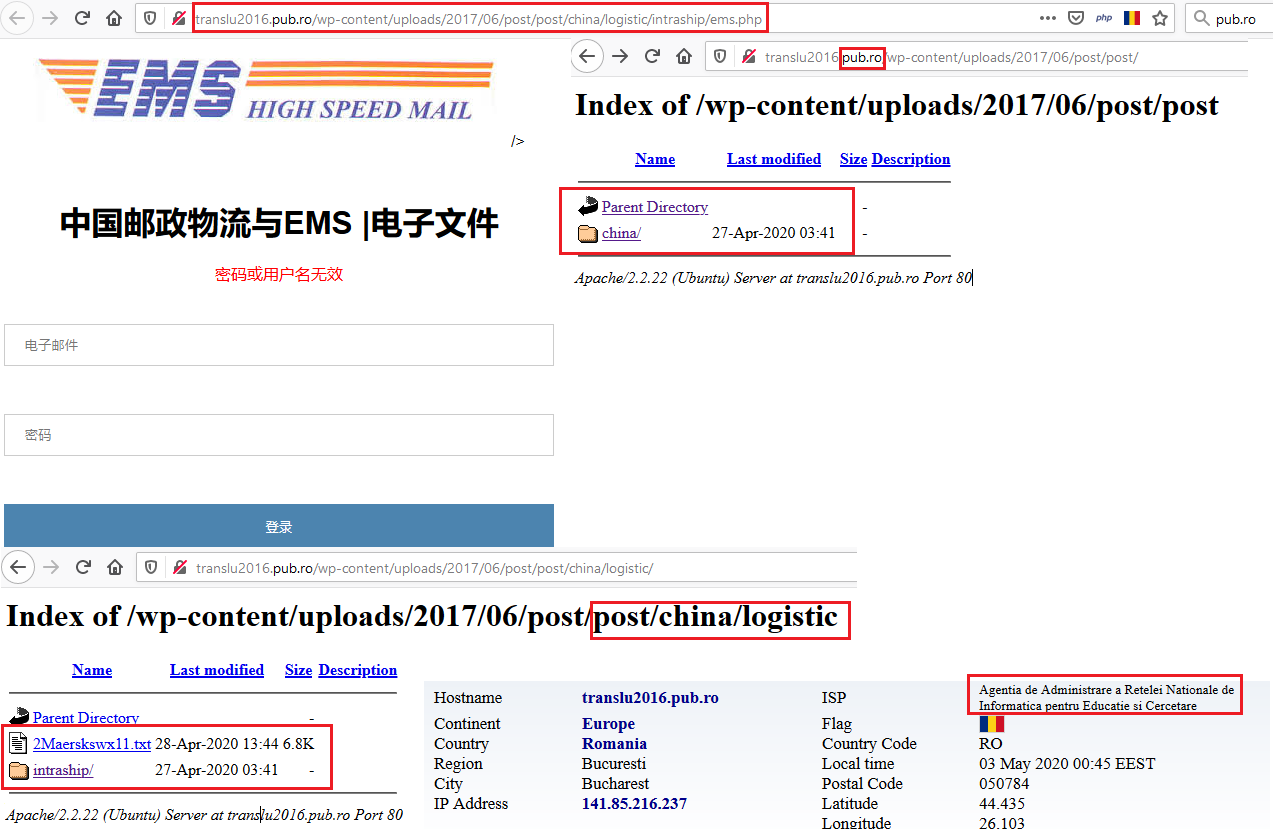Go back in the post/post index browser

point(588,57)
